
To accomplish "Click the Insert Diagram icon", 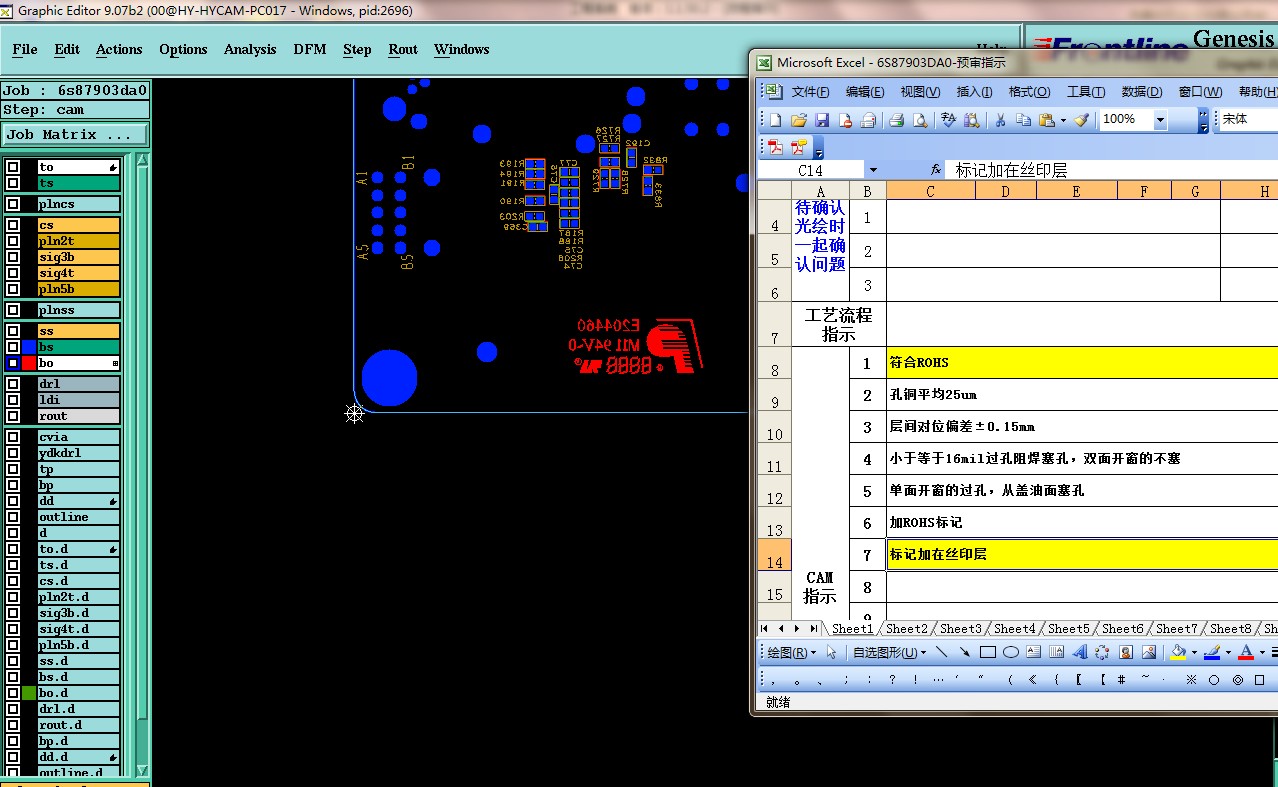I will (x=1102, y=653).
